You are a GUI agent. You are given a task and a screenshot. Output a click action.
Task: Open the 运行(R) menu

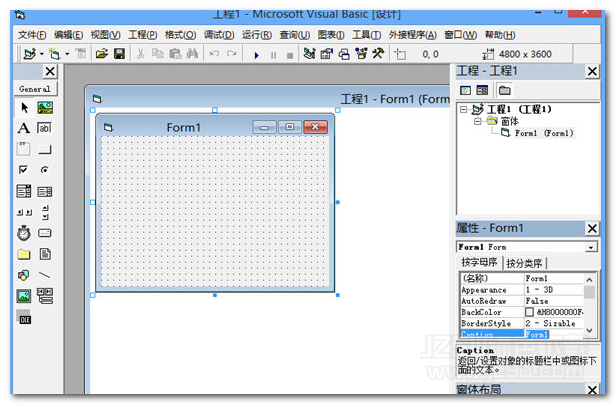pos(257,35)
